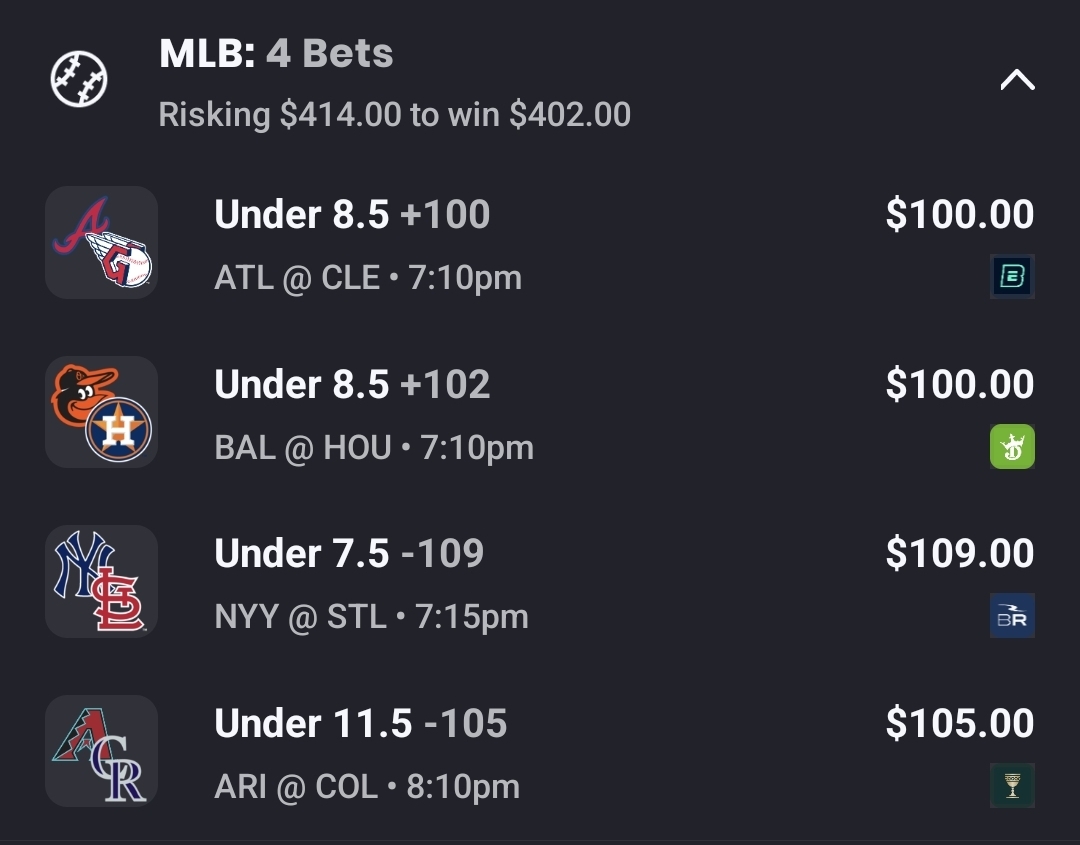View ARI @ COL 8:10pm matchup
Screen dimensions: 1080x845
click(x=367, y=787)
